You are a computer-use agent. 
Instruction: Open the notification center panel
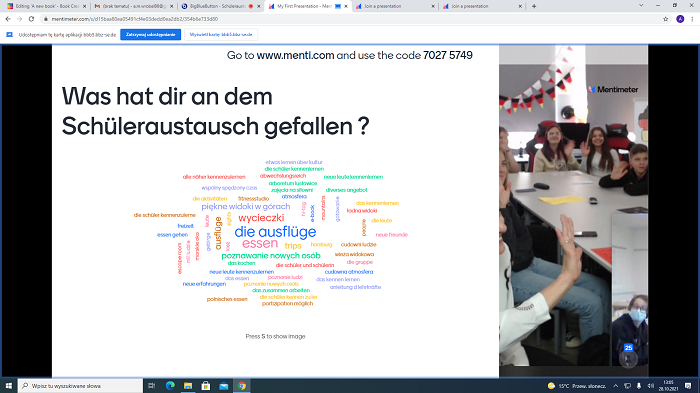688,386
